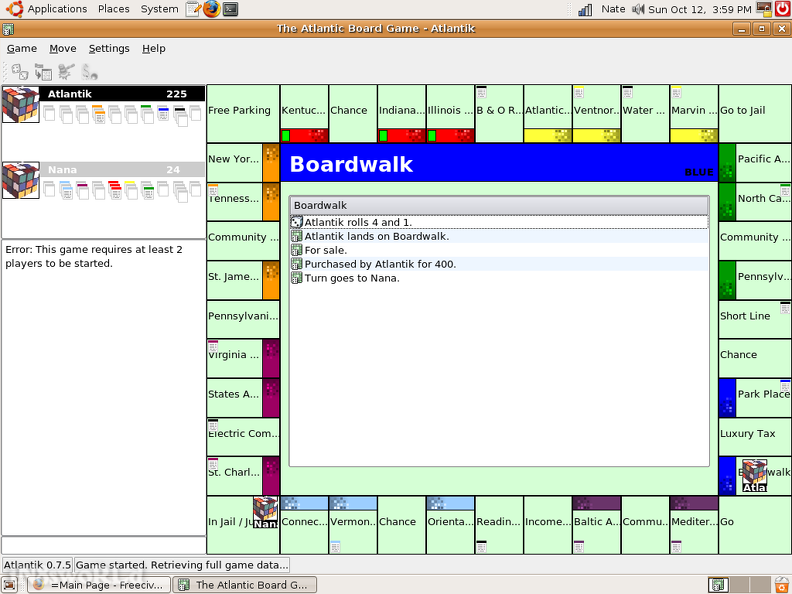
Task: Click Atlantik's green property card group
Action: [147, 114]
